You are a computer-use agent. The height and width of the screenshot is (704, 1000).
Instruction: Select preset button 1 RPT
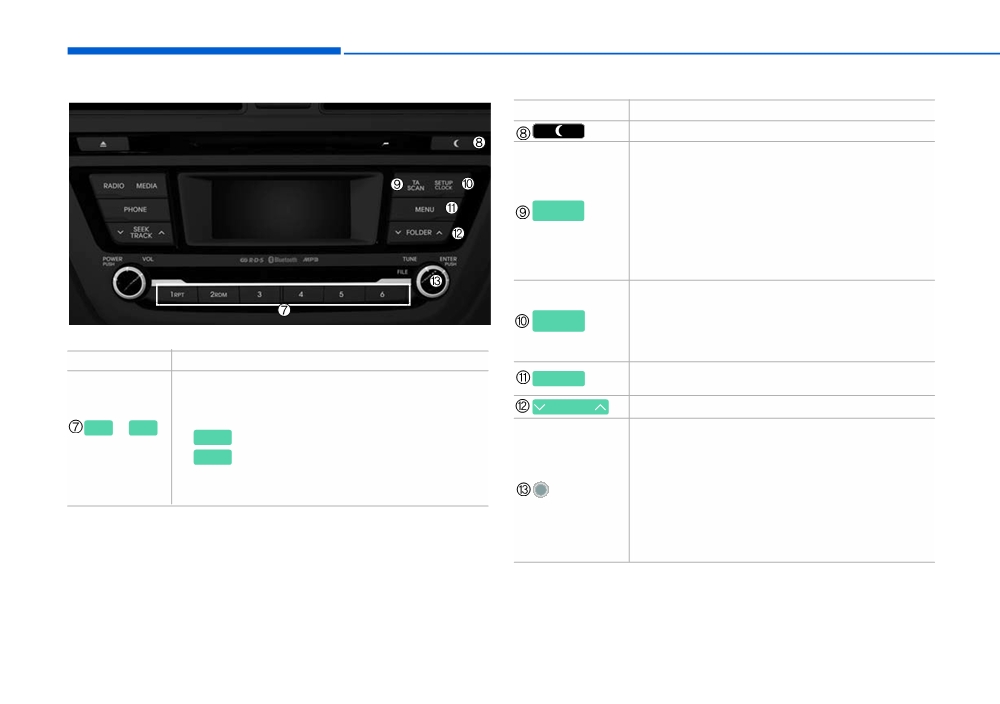point(177,295)
